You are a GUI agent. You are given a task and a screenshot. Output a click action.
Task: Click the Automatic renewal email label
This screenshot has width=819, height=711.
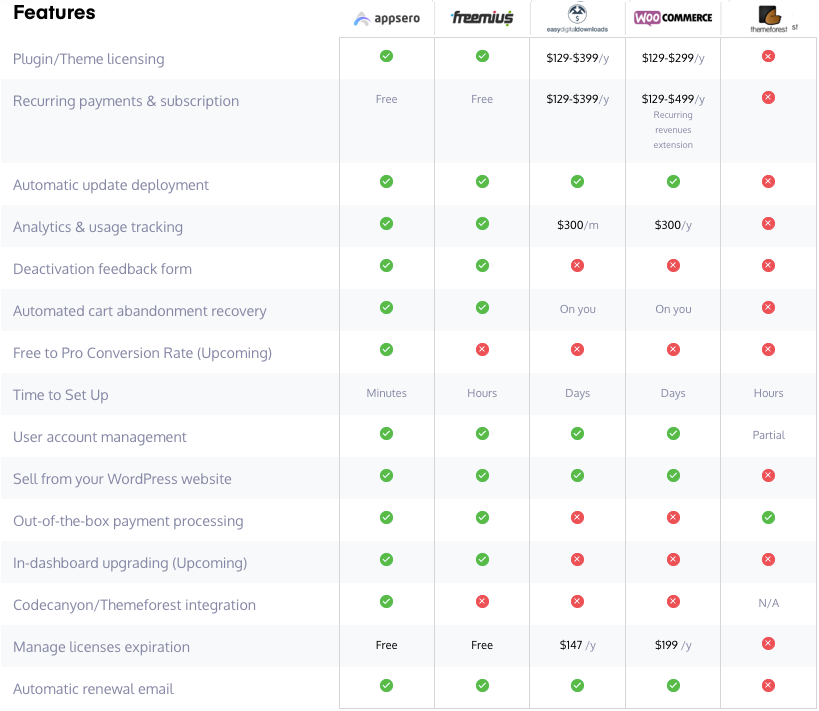pos(93,689)
